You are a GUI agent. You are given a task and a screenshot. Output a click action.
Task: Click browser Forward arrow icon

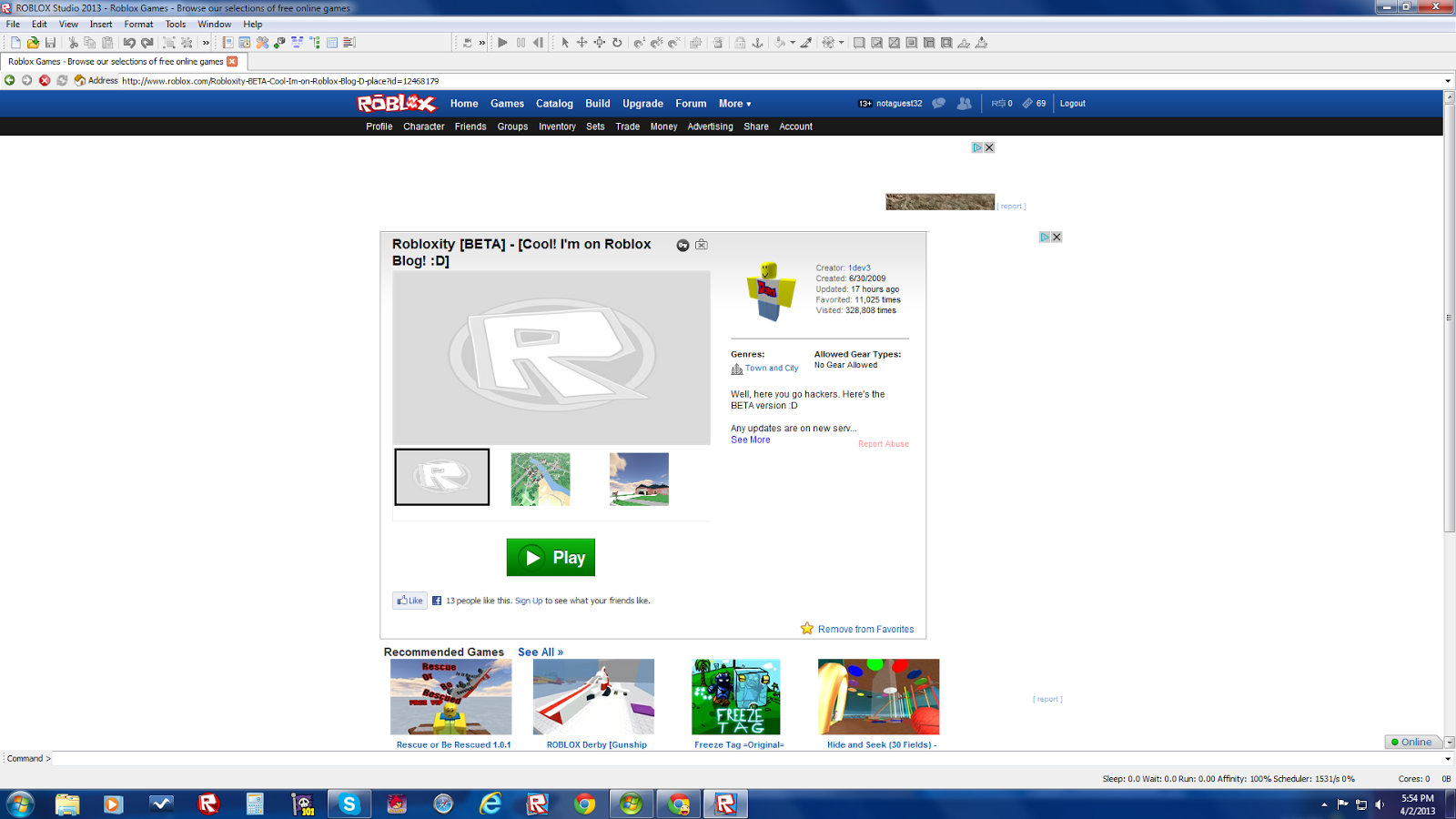point(27,80)
